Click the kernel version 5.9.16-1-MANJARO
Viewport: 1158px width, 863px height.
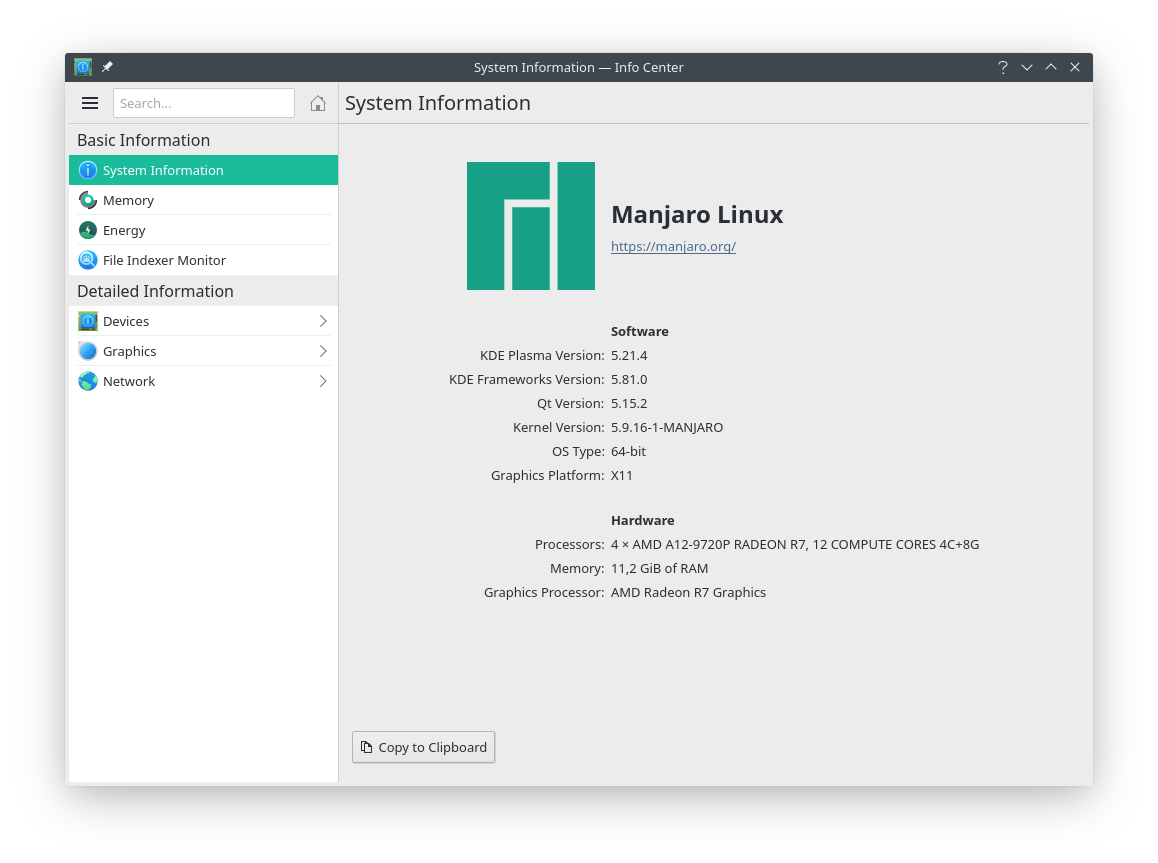coord(667,427)
